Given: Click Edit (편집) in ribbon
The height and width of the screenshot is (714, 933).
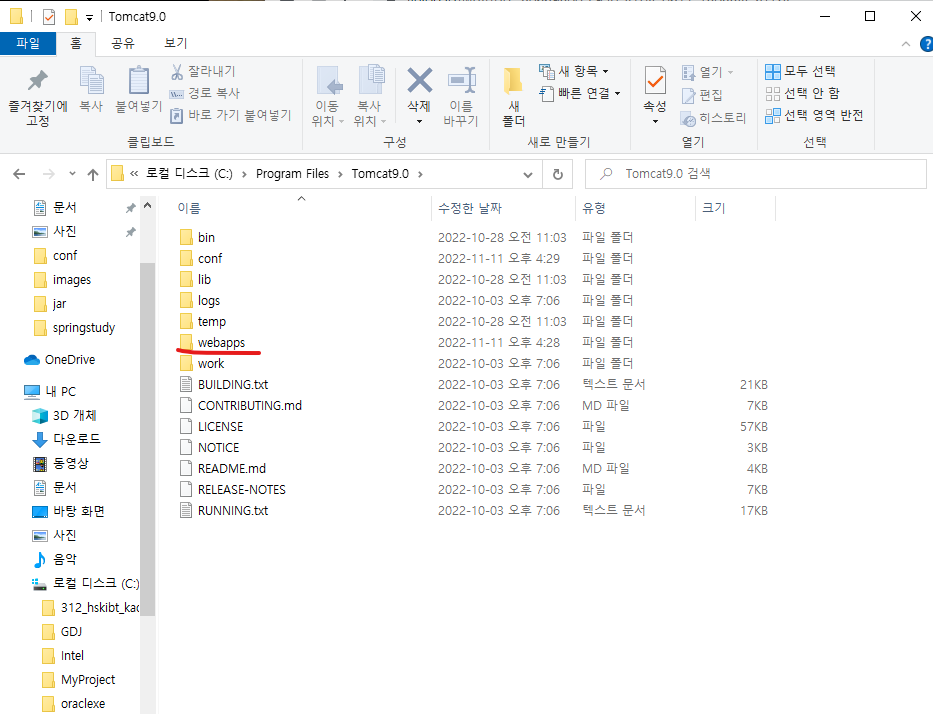Looking at the screenshot, I should 702,95.
